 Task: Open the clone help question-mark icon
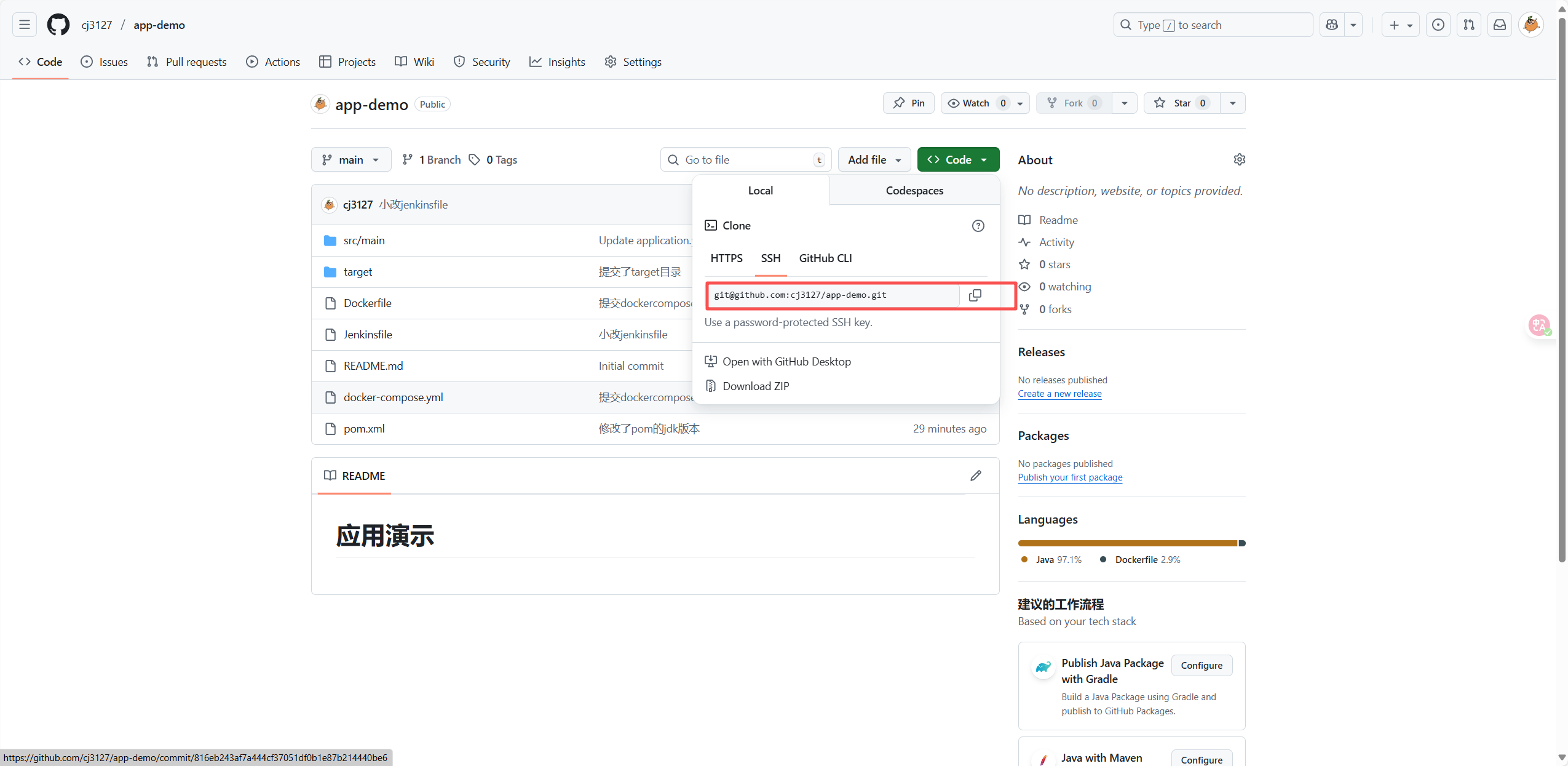coord(978,226)
